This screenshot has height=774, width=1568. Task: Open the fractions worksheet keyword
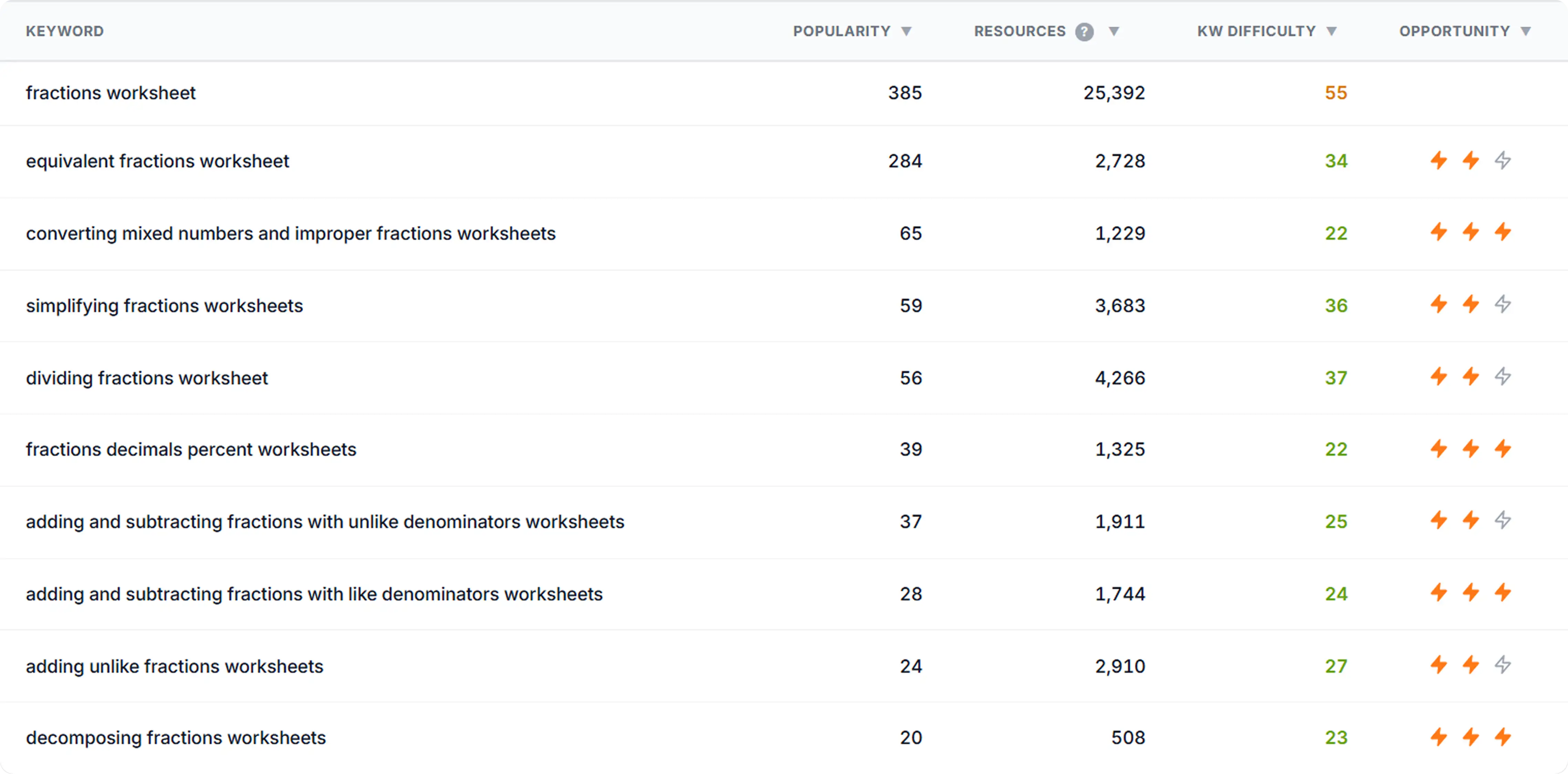click(x=110, y=93)
